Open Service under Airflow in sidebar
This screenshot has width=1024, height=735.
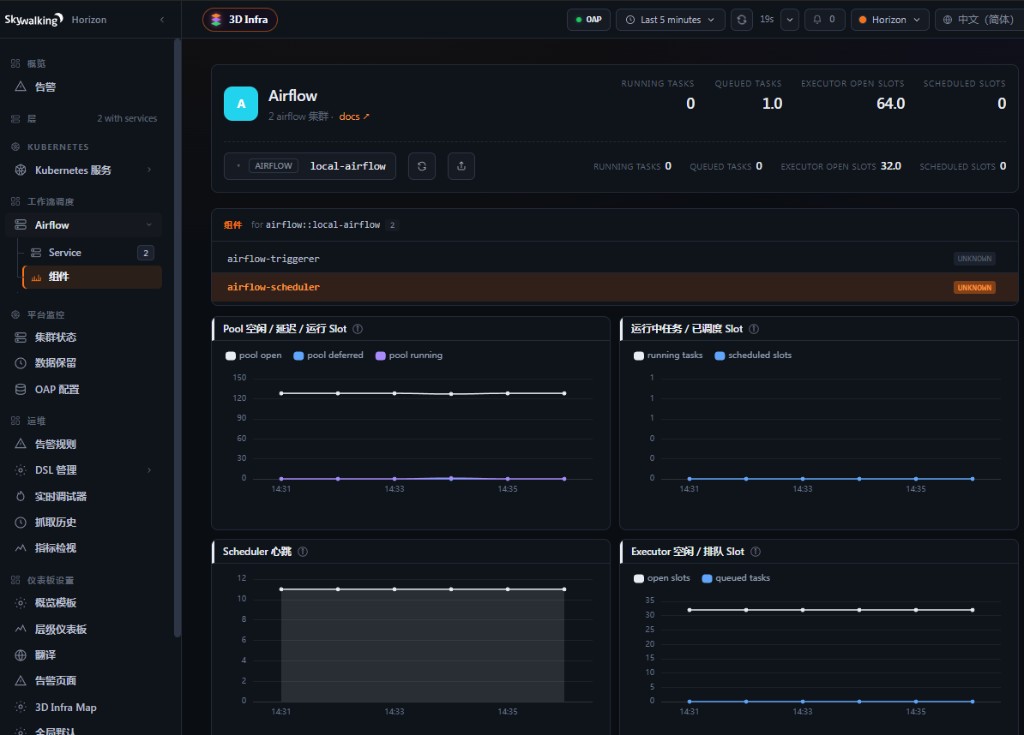click(x=92, y=252)
